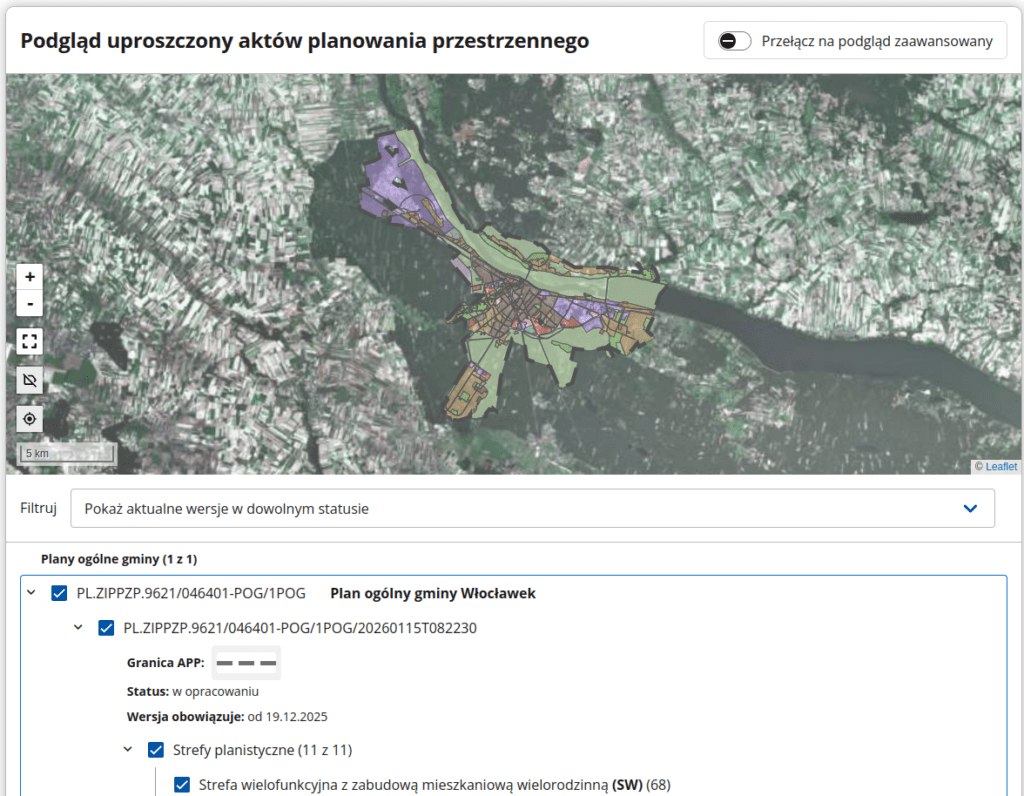Click the filter dropdown chevron arrow
The image size is (1024, 796).
click(970, 509)
